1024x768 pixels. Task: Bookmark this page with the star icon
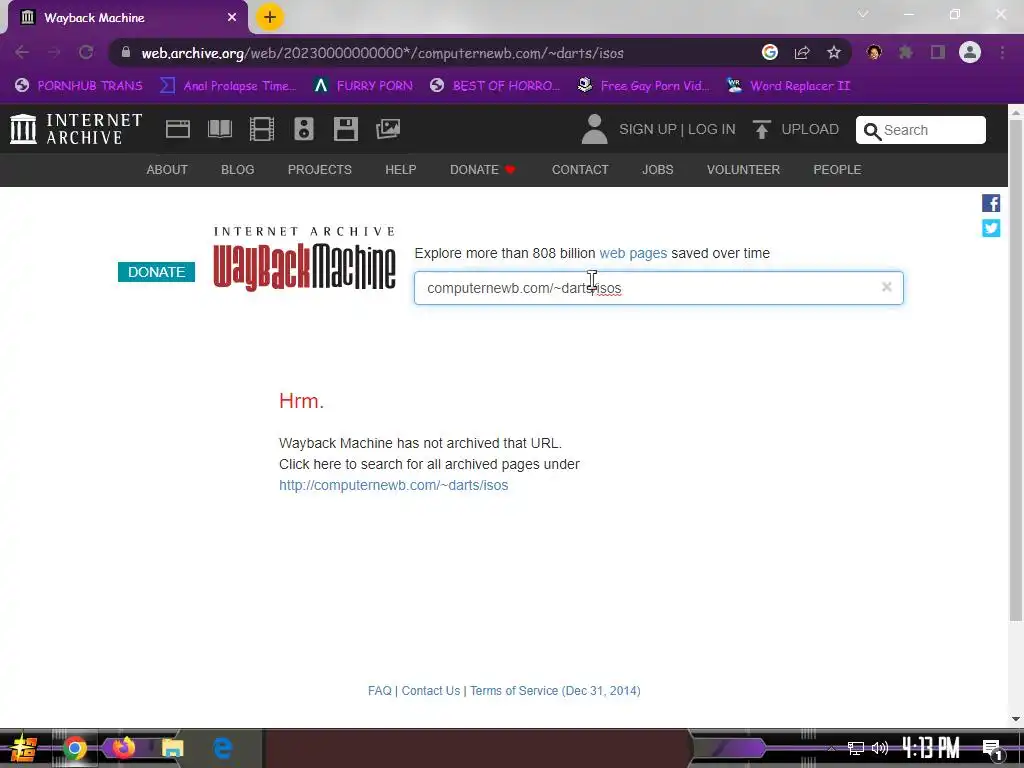click(833, 52)
